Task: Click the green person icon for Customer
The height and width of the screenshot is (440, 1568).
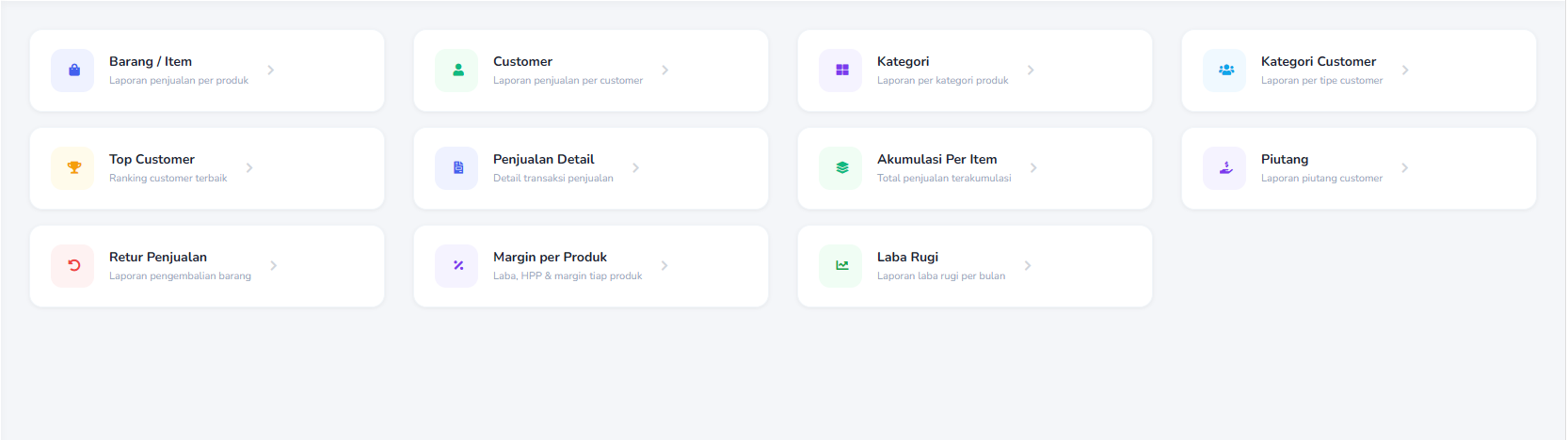Action: [457, 71]
